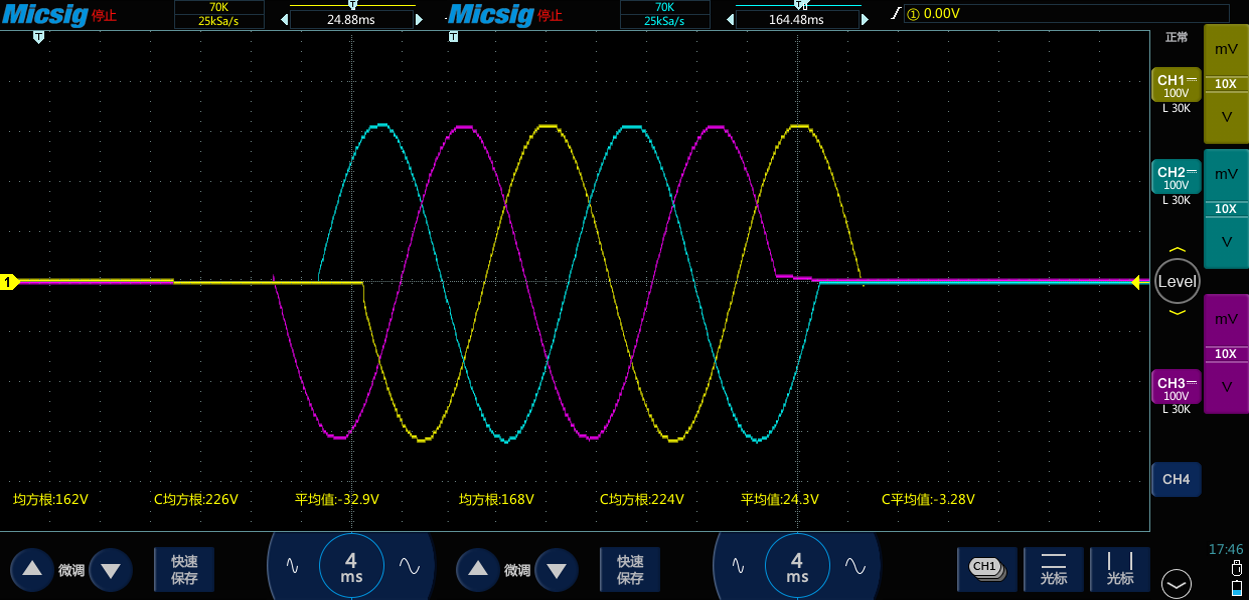Tap 快速保存 quick save below C均方根:224V
The image size is (1250, 600).
tap(630, 569)
